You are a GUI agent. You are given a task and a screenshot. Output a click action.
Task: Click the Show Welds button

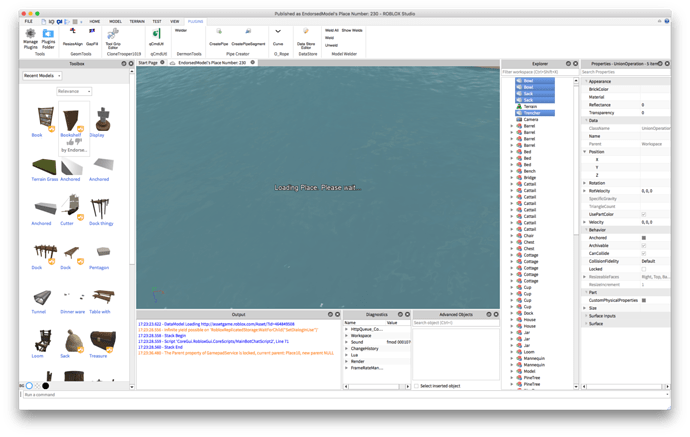[x=351, y=31]
